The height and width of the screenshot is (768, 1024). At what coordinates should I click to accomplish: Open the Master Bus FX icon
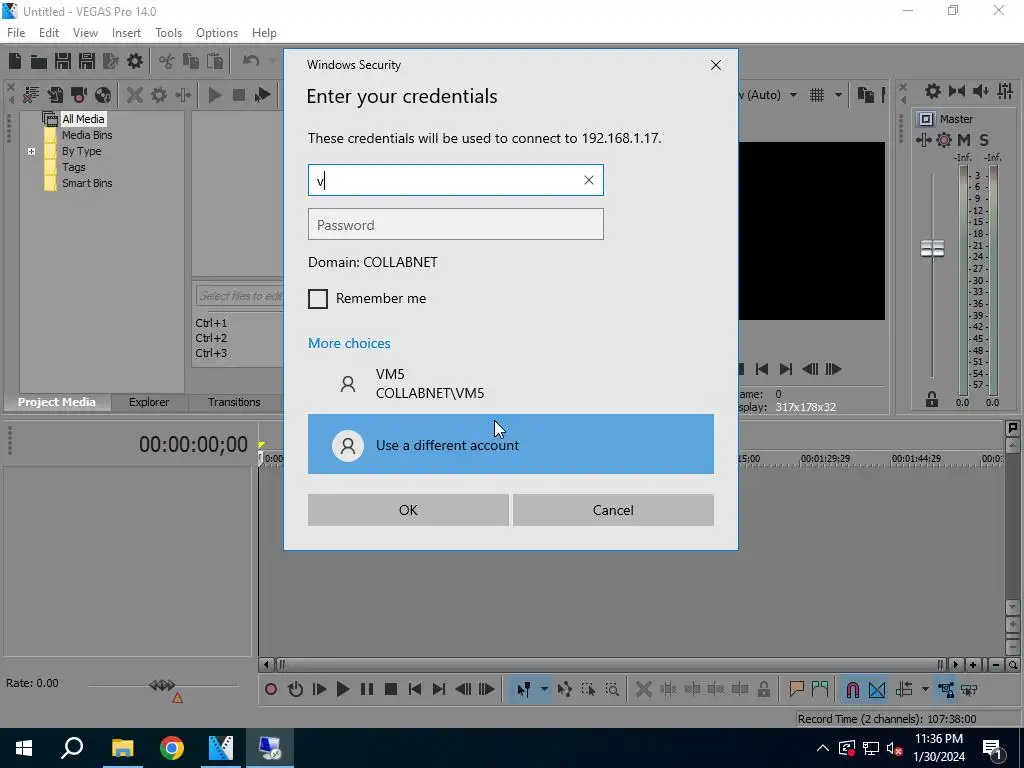tap(923, 140)
